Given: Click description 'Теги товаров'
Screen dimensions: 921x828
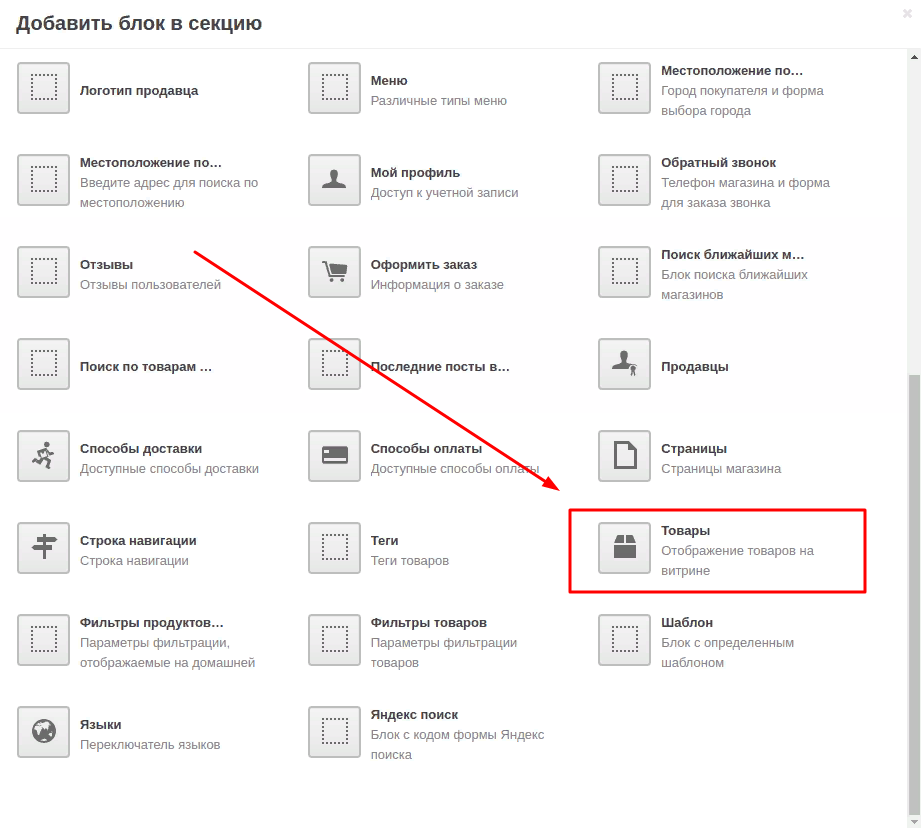Looking at the screenshot, I should (x=409, y=561).
